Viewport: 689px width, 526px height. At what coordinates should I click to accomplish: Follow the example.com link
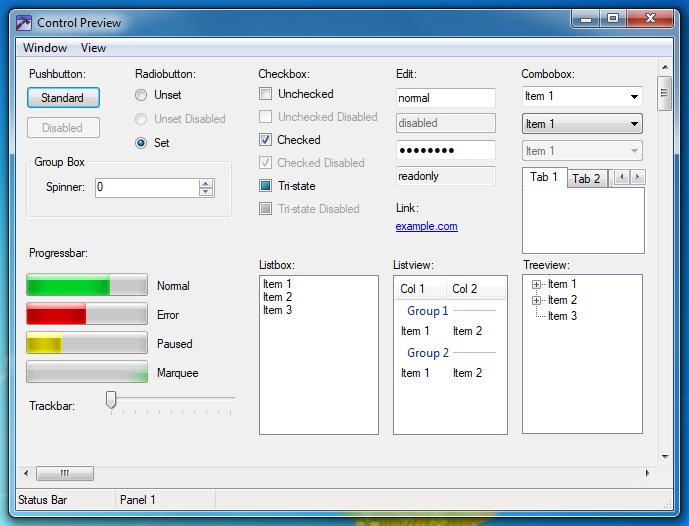point(426,226)
